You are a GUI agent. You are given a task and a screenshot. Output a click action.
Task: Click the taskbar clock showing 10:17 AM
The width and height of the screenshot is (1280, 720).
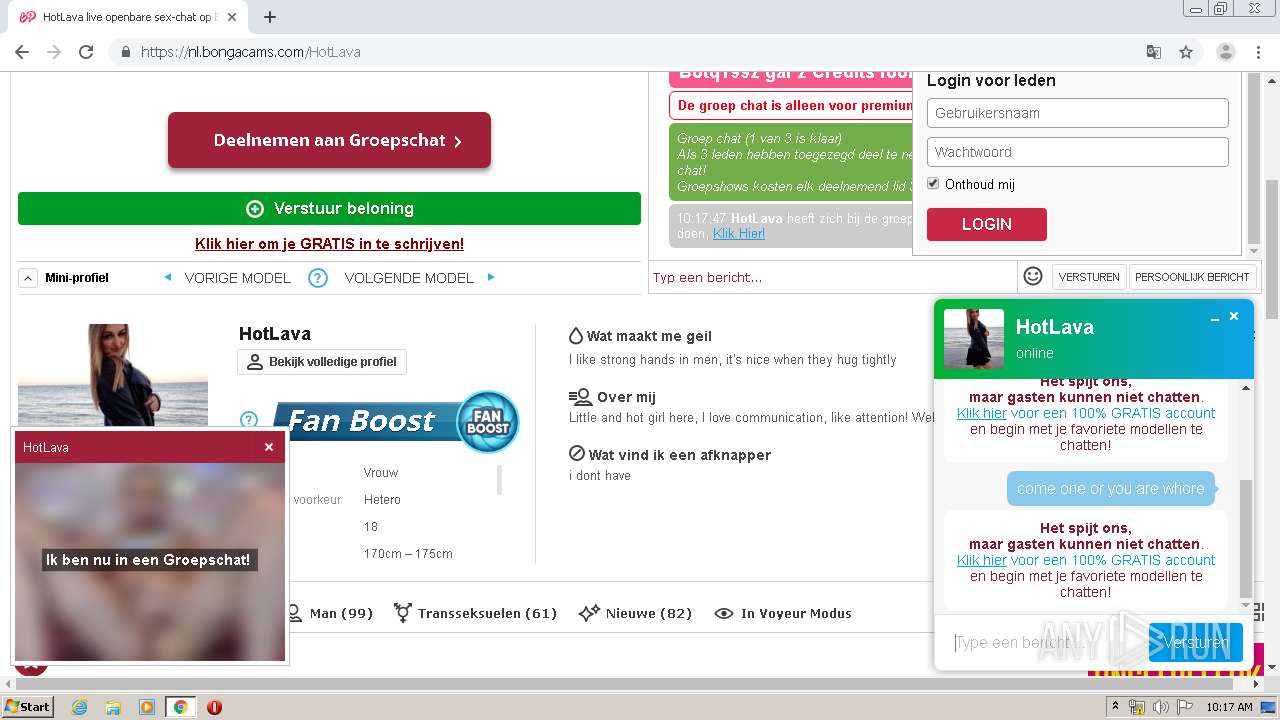pos(1229,707)
